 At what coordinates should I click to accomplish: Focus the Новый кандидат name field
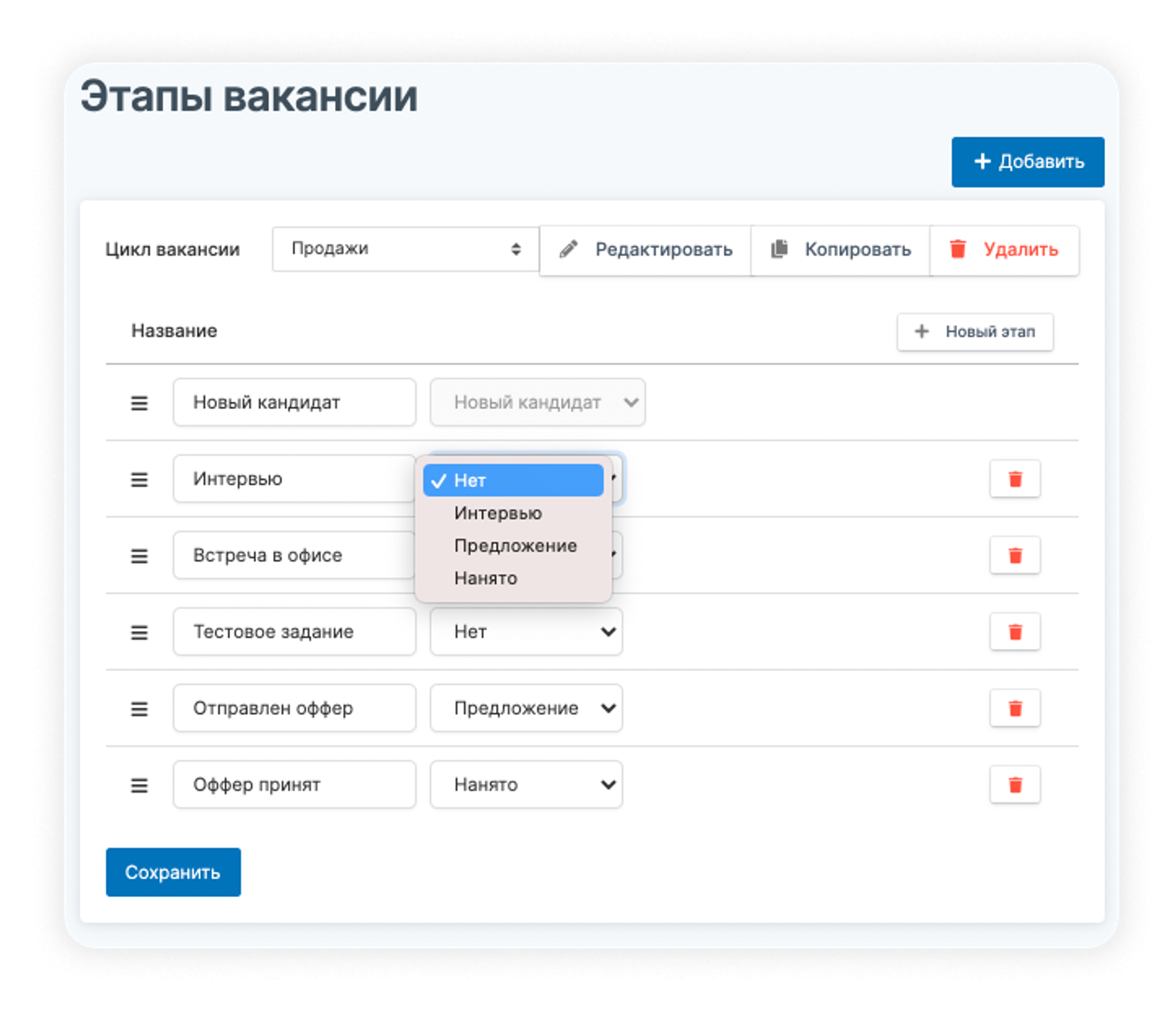point(295,402)
